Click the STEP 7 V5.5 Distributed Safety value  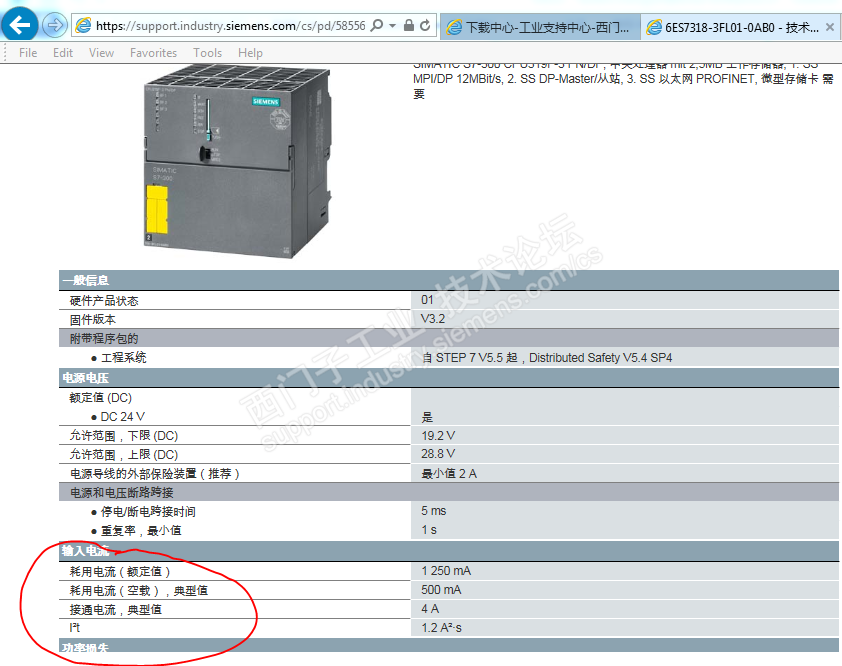[547, 358]
